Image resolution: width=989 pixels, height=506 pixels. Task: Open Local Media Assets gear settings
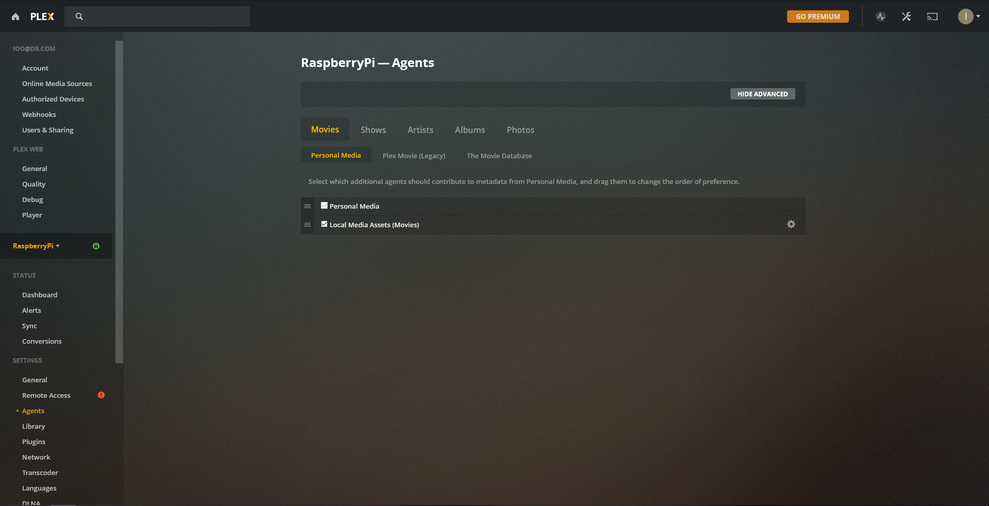point(791,224)
